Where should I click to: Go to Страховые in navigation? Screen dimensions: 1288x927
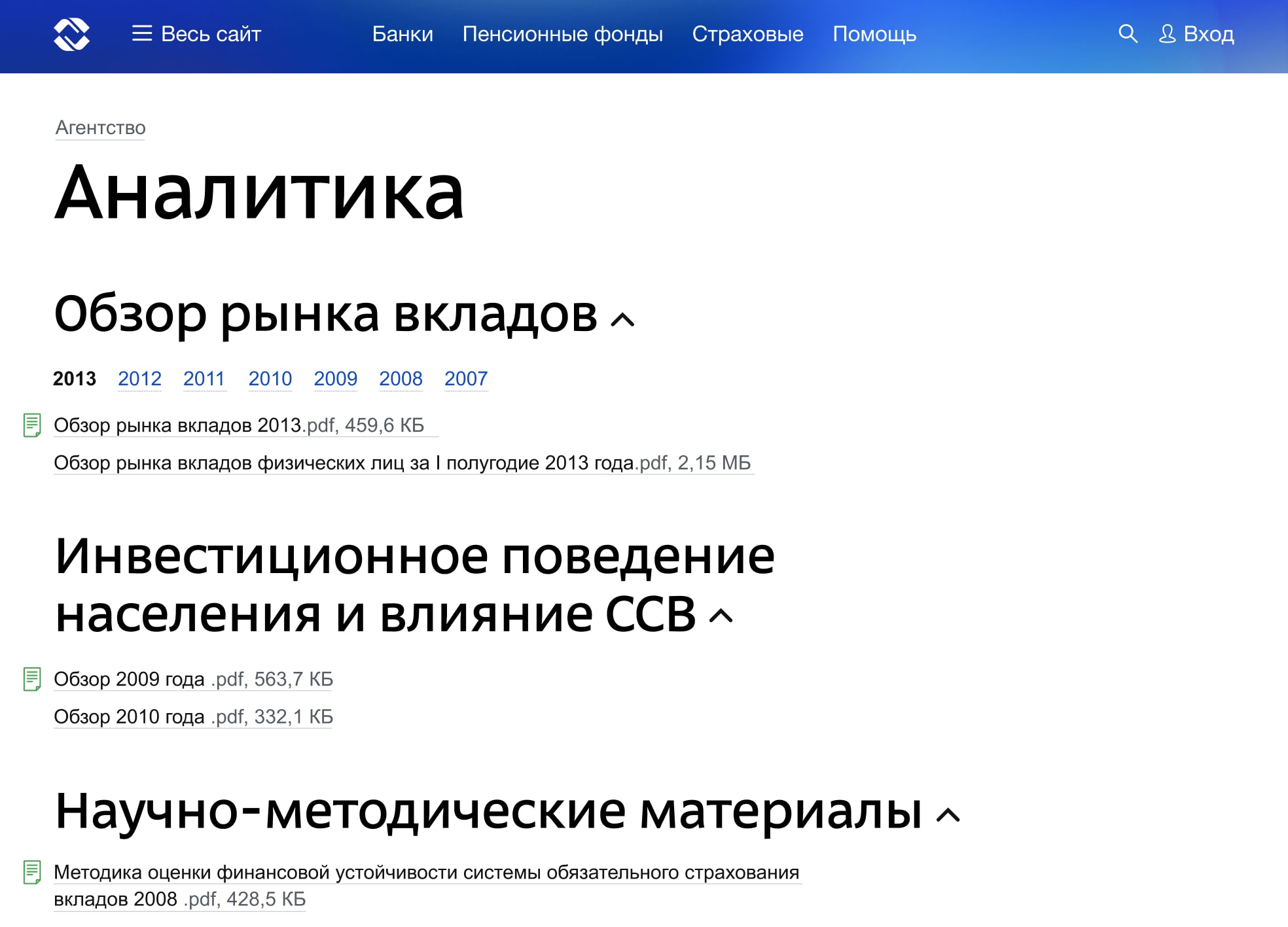747,34
